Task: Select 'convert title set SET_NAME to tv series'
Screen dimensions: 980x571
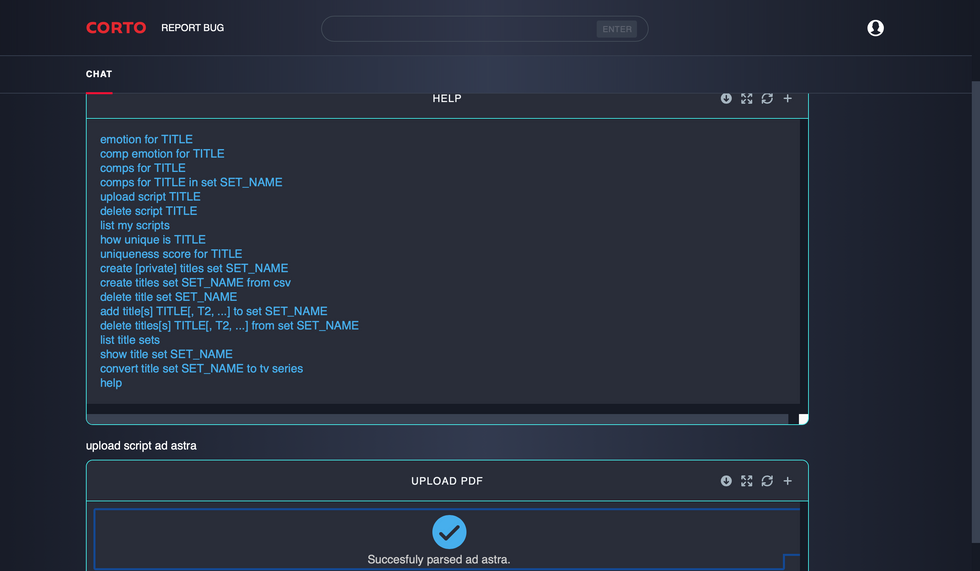Action: (201, 369)
